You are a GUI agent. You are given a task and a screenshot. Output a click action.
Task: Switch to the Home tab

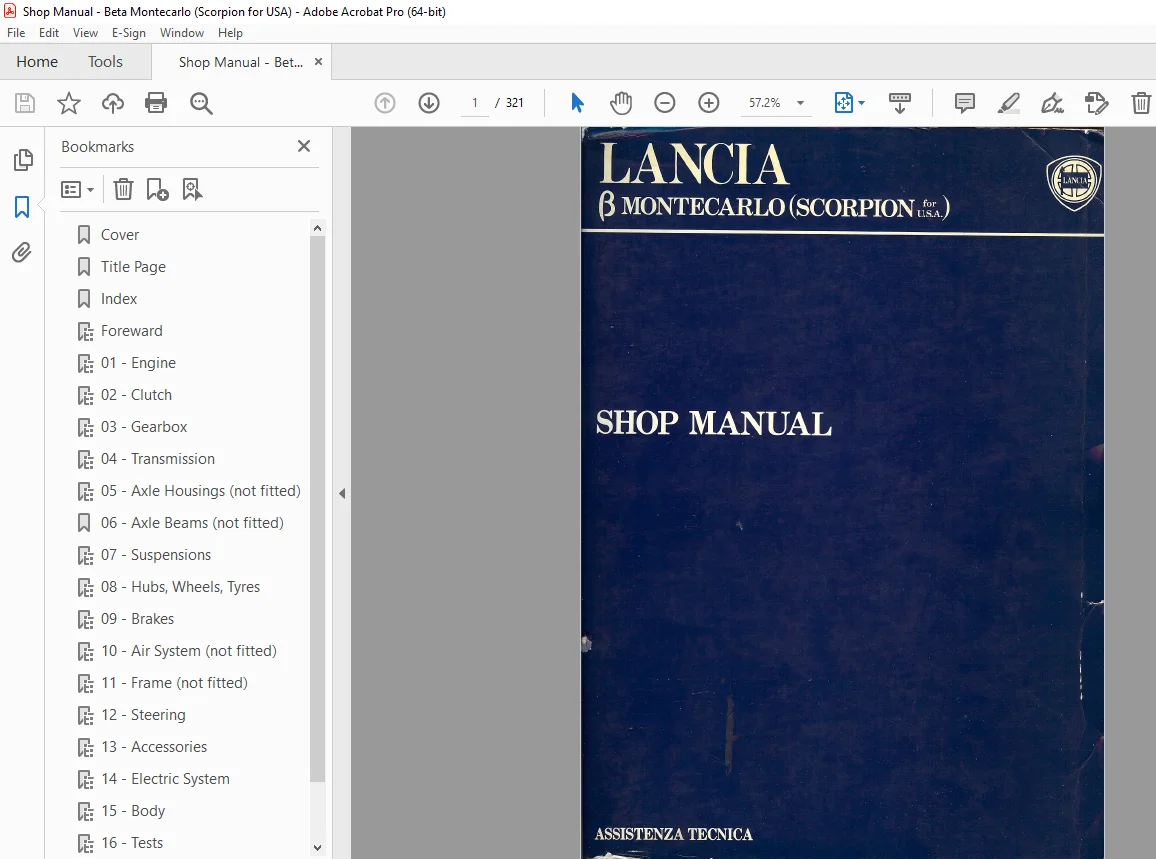point(37,62)
